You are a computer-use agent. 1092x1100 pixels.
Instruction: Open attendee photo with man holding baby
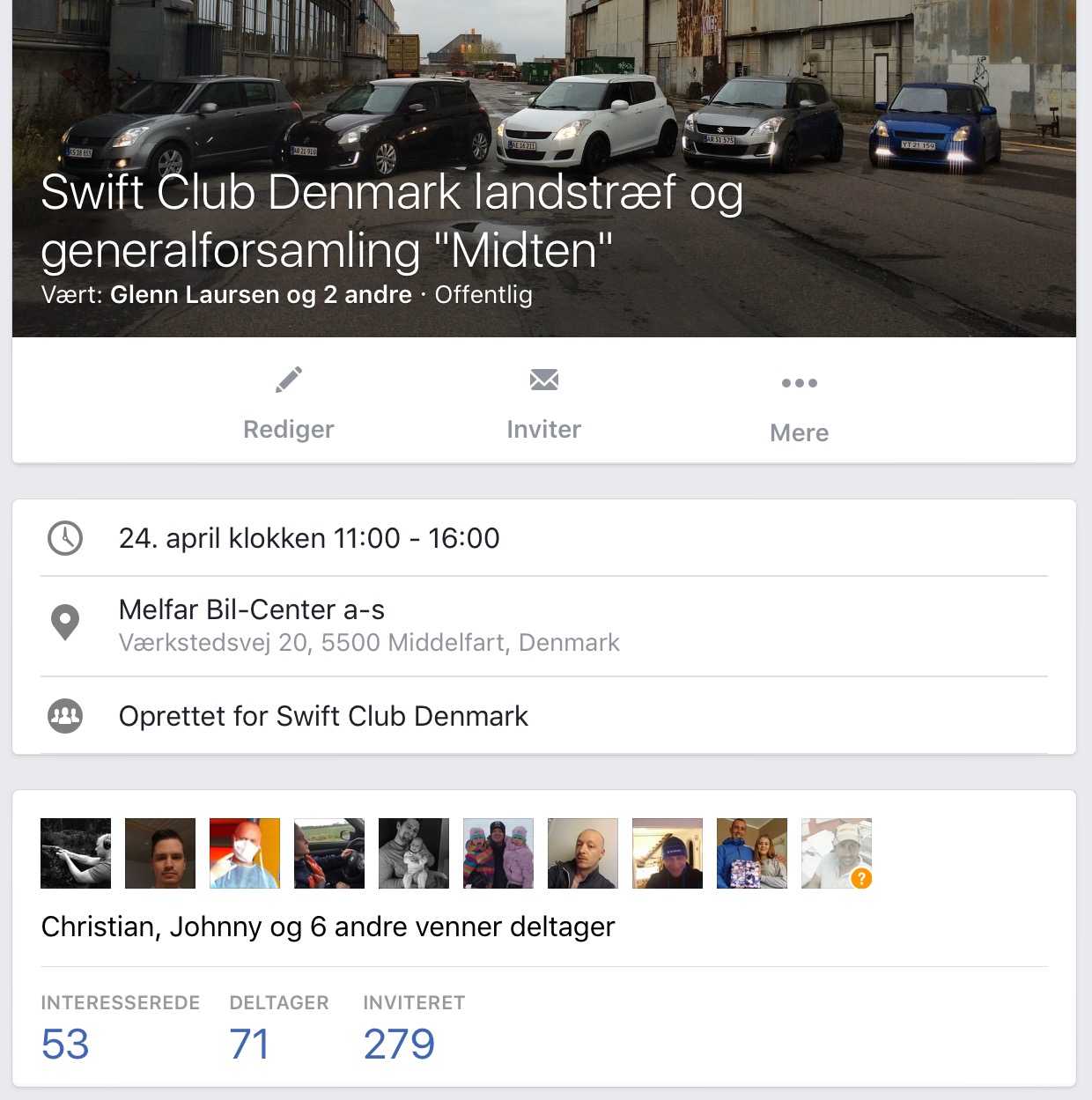coord(414,853)
